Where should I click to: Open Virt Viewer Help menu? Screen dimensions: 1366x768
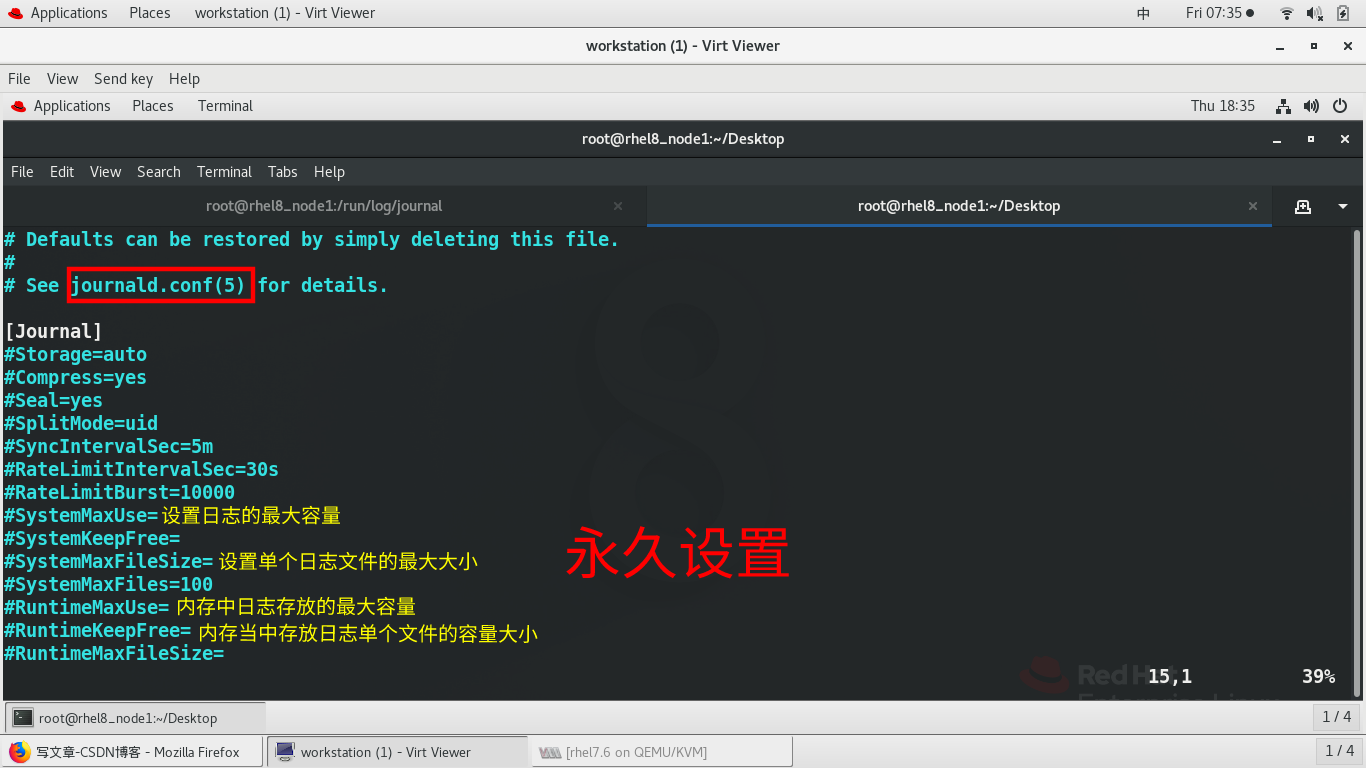[184, 79]
